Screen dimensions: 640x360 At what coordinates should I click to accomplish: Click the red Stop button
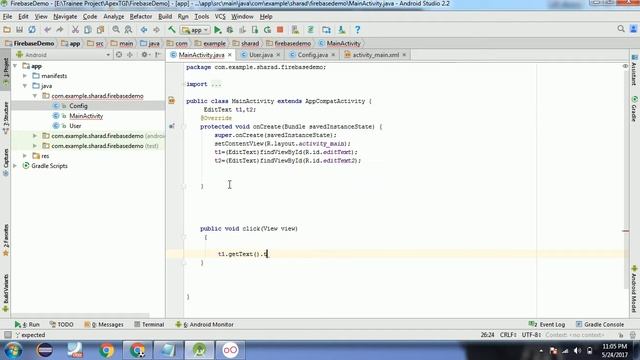(280, 29)
